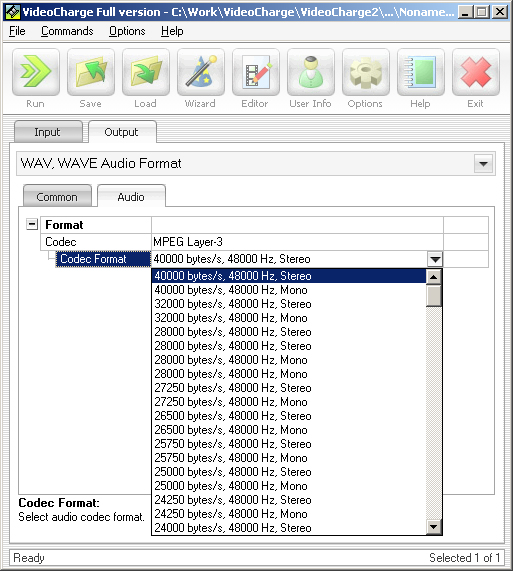Choose 32000 bytes/s, 48000 Hz, Mono
Viewport: 513px width, 571px height.
289,318
